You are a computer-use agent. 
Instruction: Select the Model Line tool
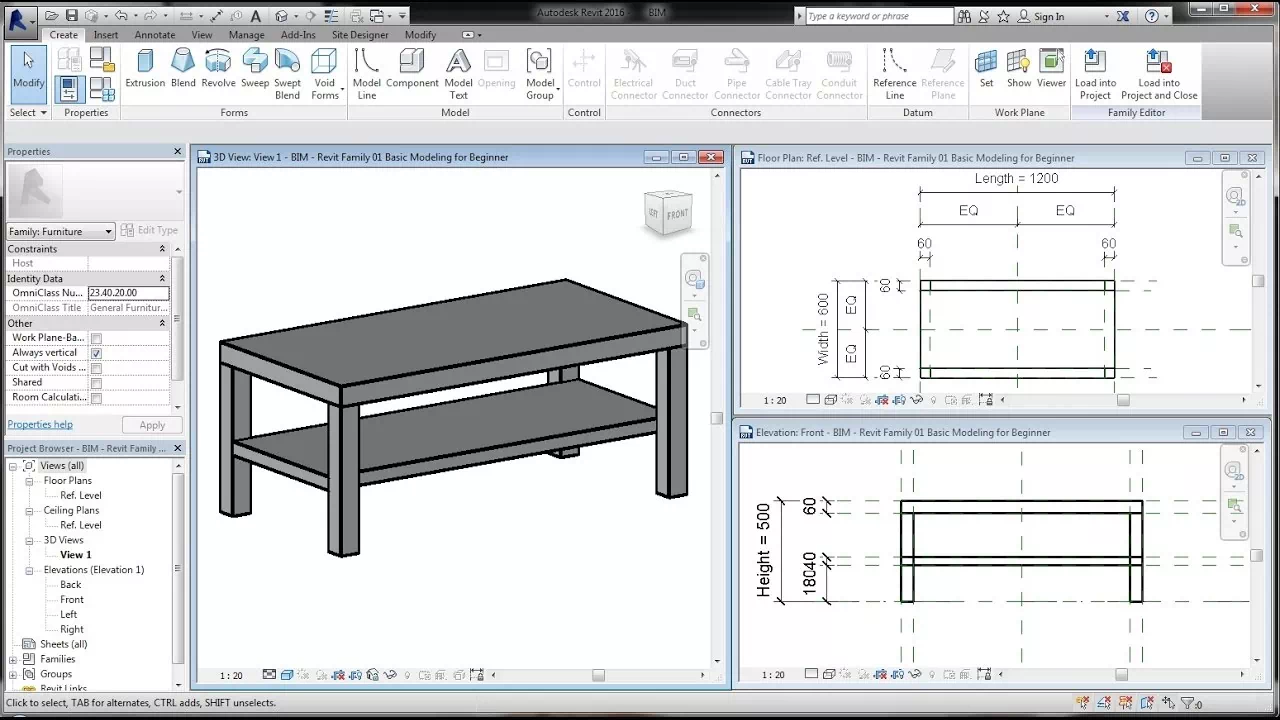pyautogui.click(x=366, y=70)
